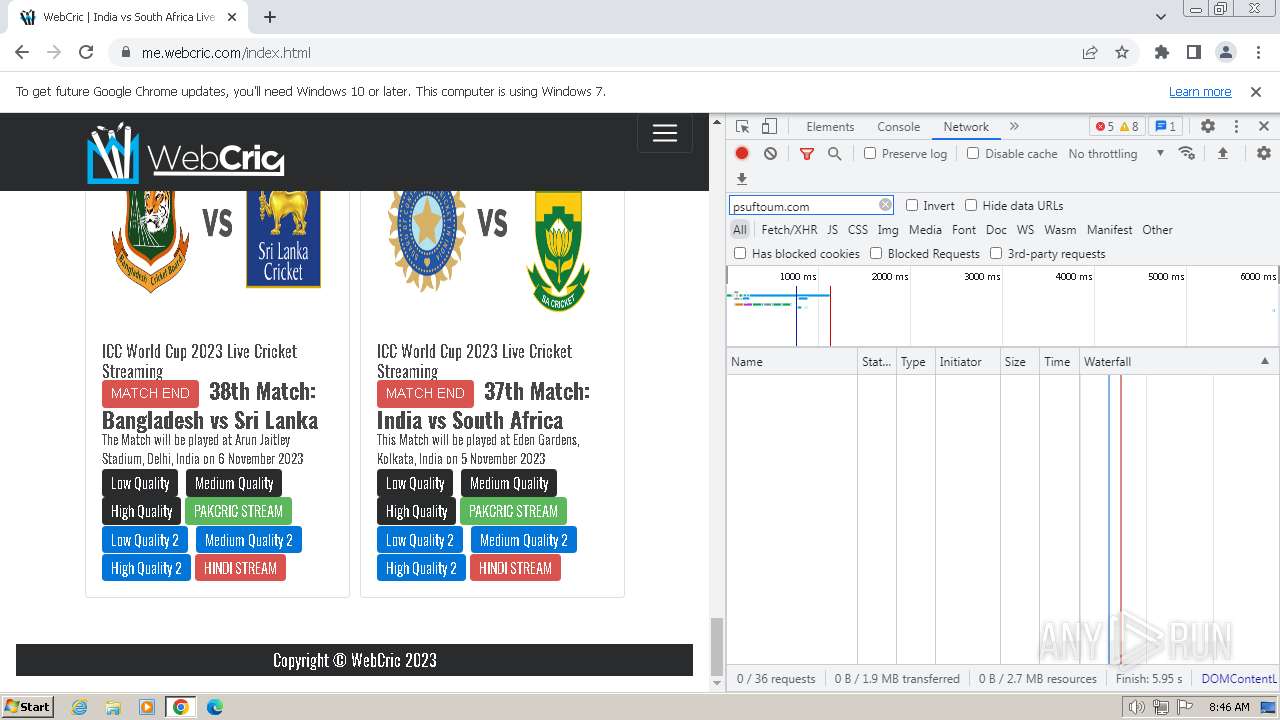
Task: Clear the network log
Action: tap(770, 153)
